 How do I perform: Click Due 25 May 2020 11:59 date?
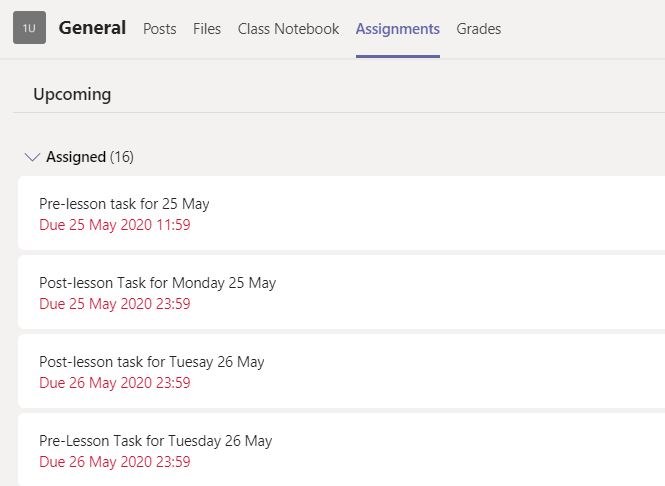pyautogui.click(x=115, y=225)
